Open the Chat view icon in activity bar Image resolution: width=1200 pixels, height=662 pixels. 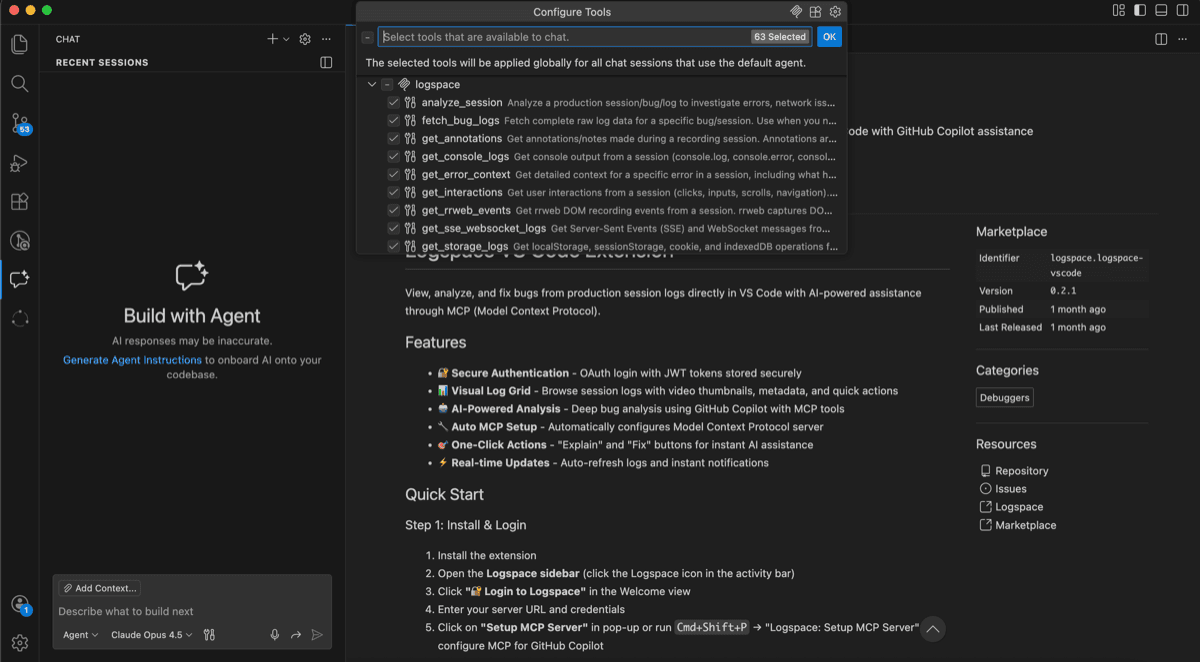19,280
